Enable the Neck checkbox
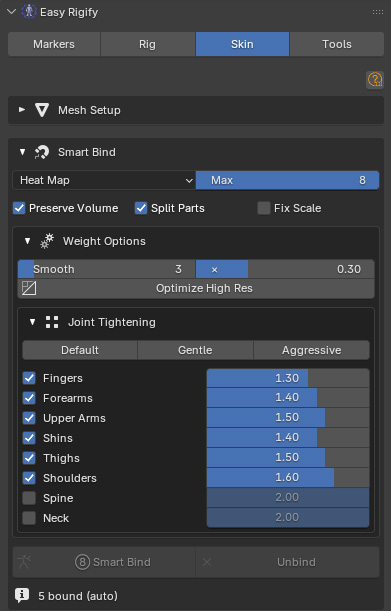Screen dimensions: 391x611 click(x=29, y=518)
